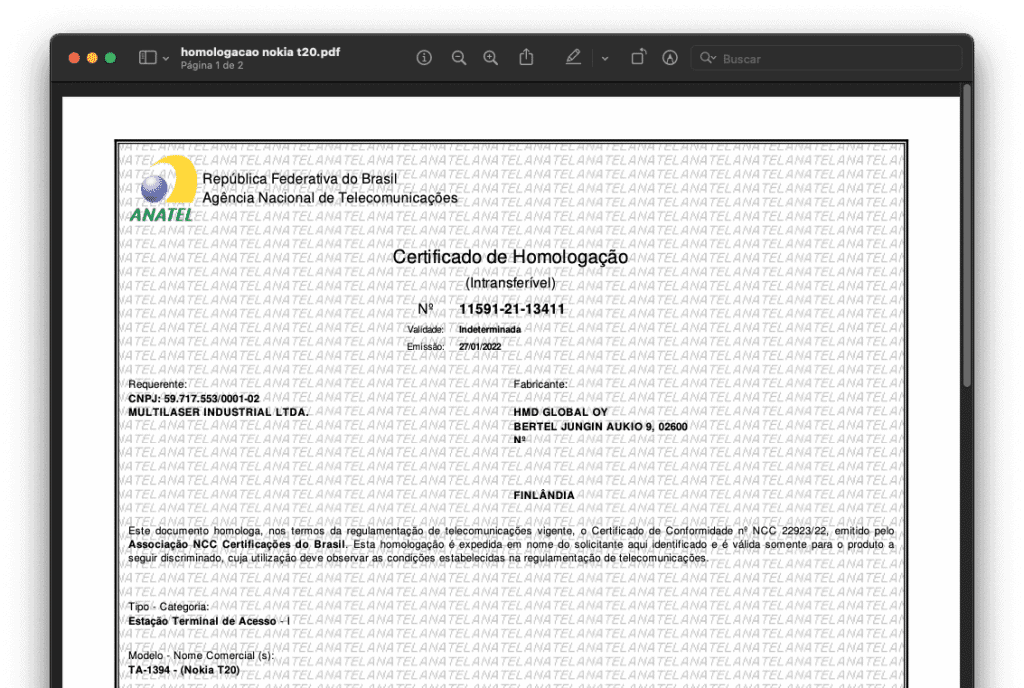
Task: Click 'FINLÂNDIA' country text
Action: click(544, 495)
